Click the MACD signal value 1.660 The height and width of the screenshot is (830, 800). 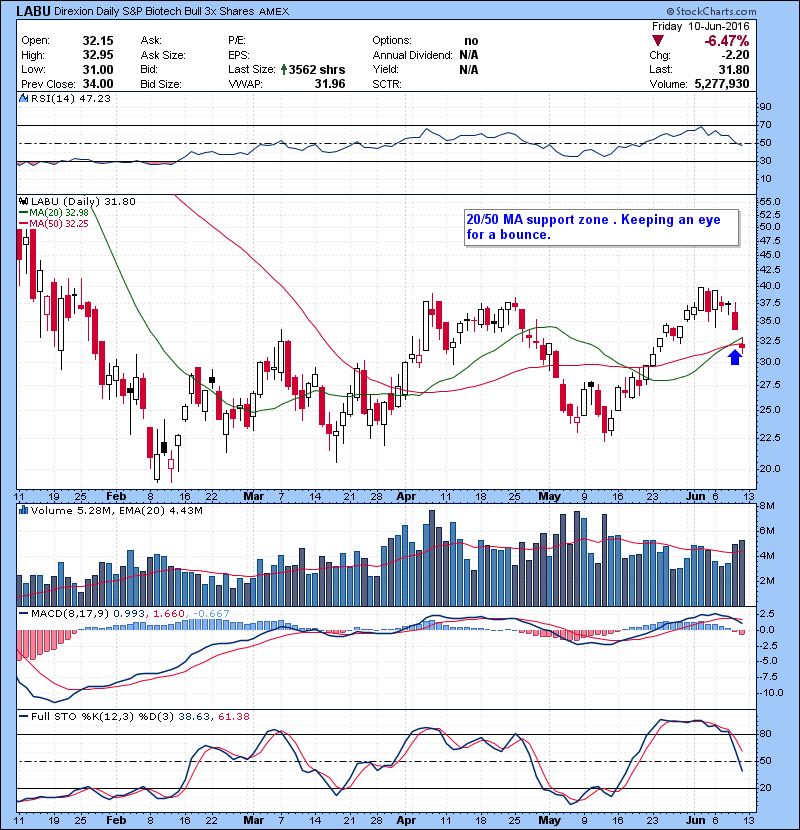click(169, 614)
